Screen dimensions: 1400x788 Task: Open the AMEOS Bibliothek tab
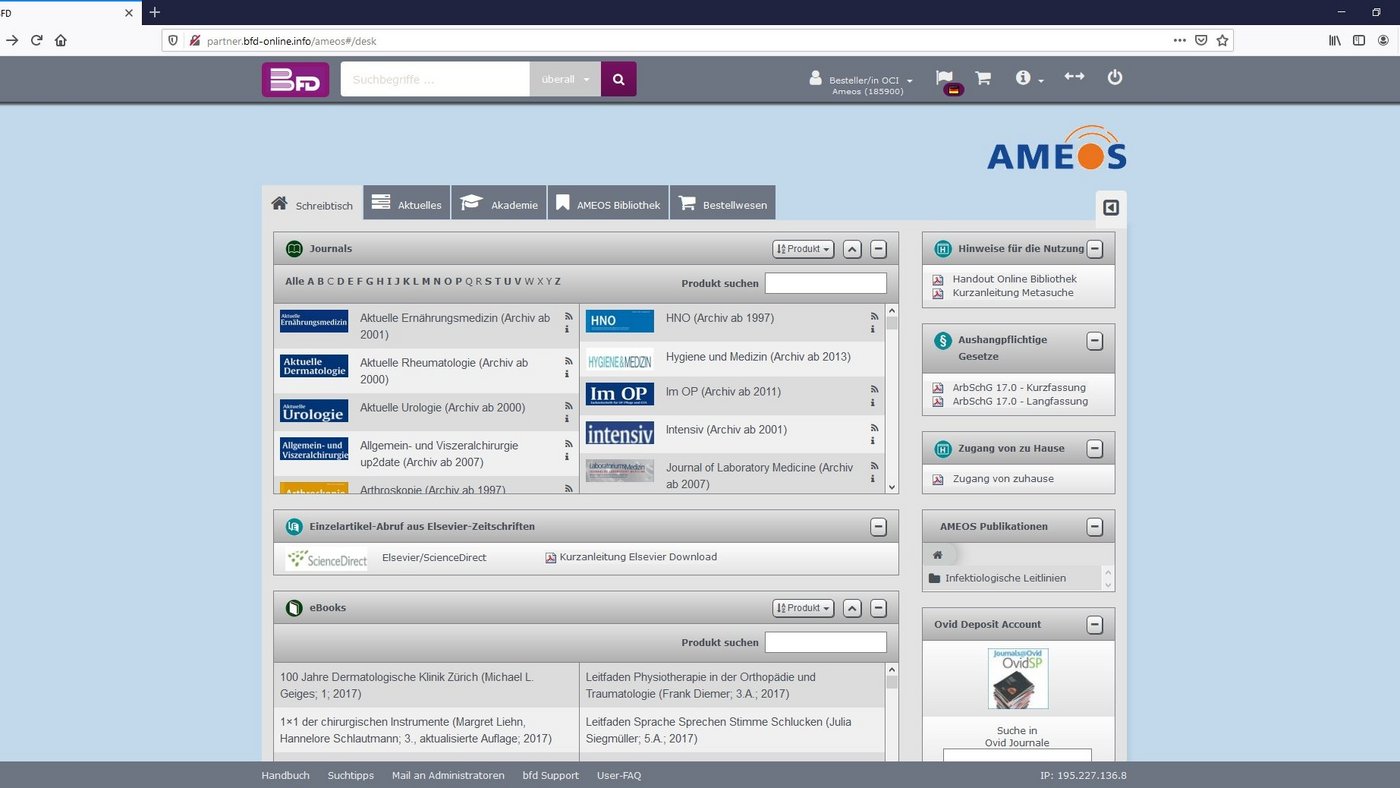click(x=608, y=203)
